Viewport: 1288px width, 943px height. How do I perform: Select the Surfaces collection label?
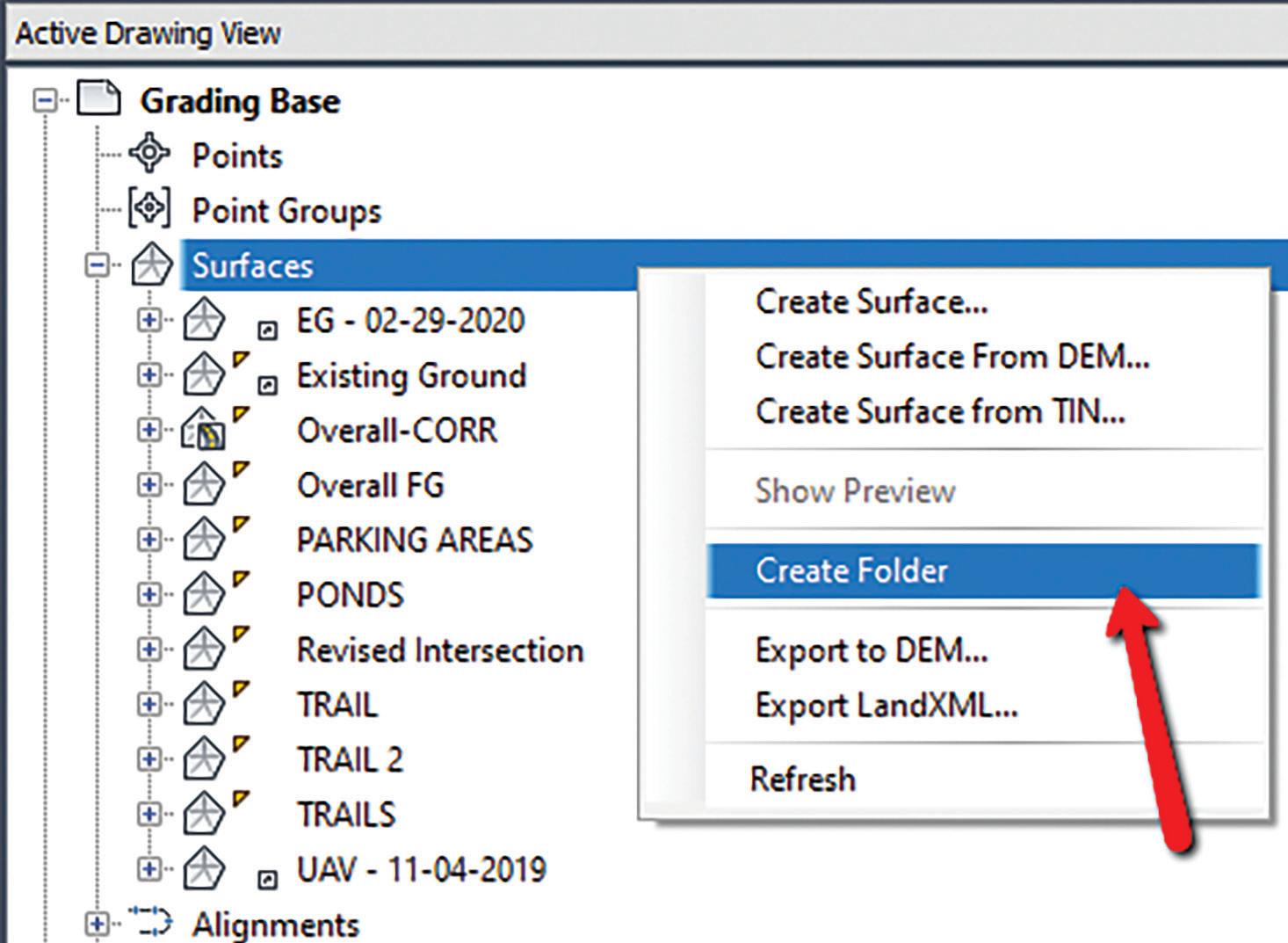click(252, 265)
